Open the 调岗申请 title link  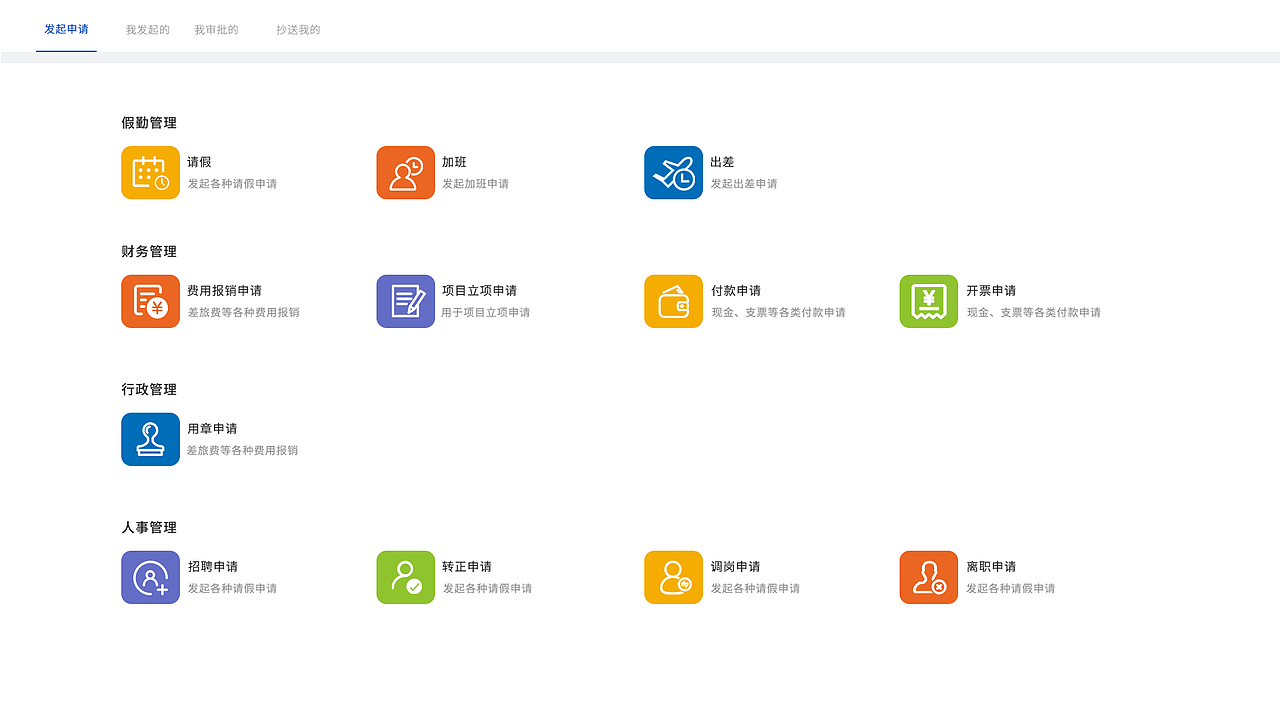(x=735, y=567)
